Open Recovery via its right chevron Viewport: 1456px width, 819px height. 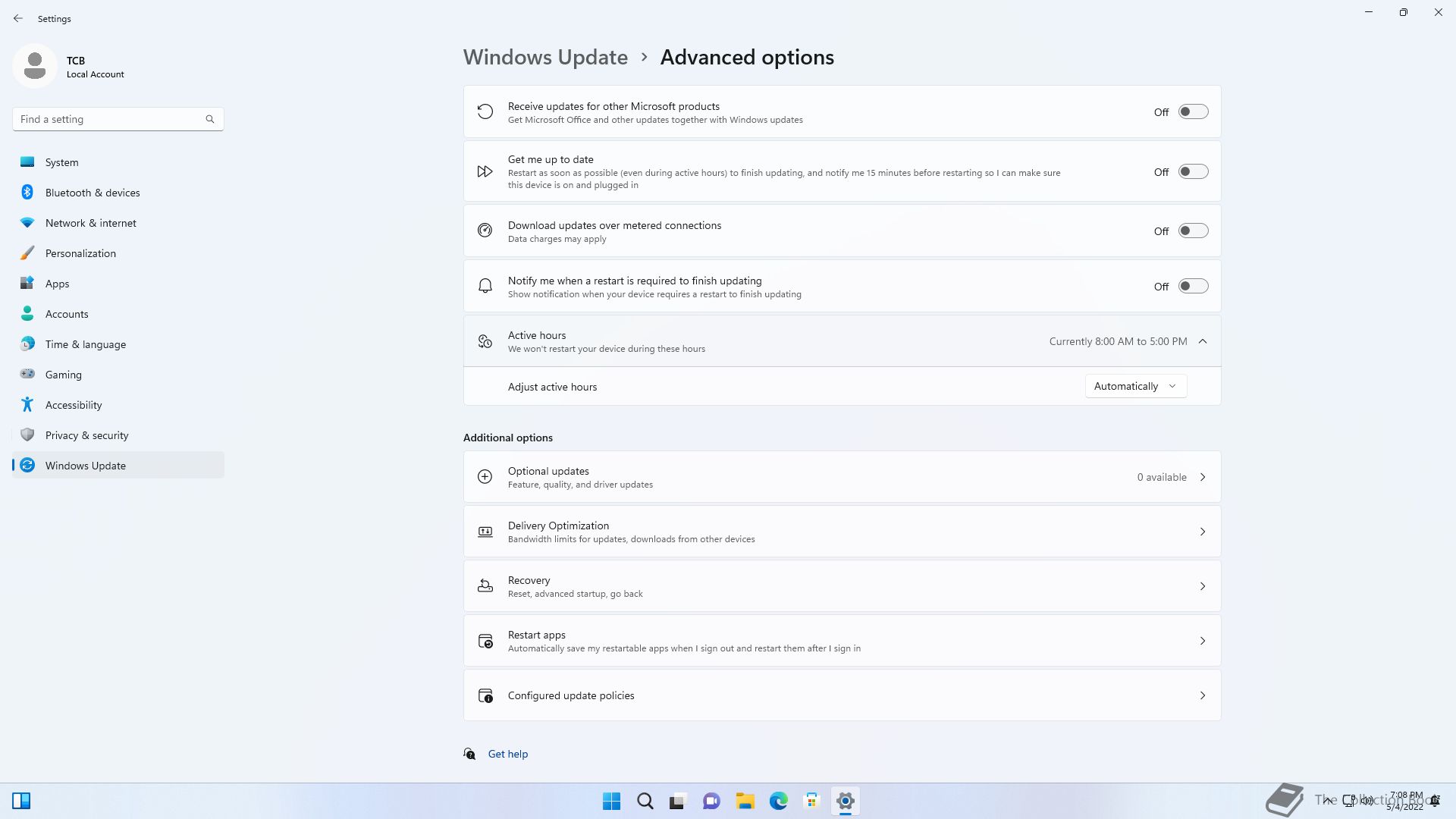(1203, 586)
